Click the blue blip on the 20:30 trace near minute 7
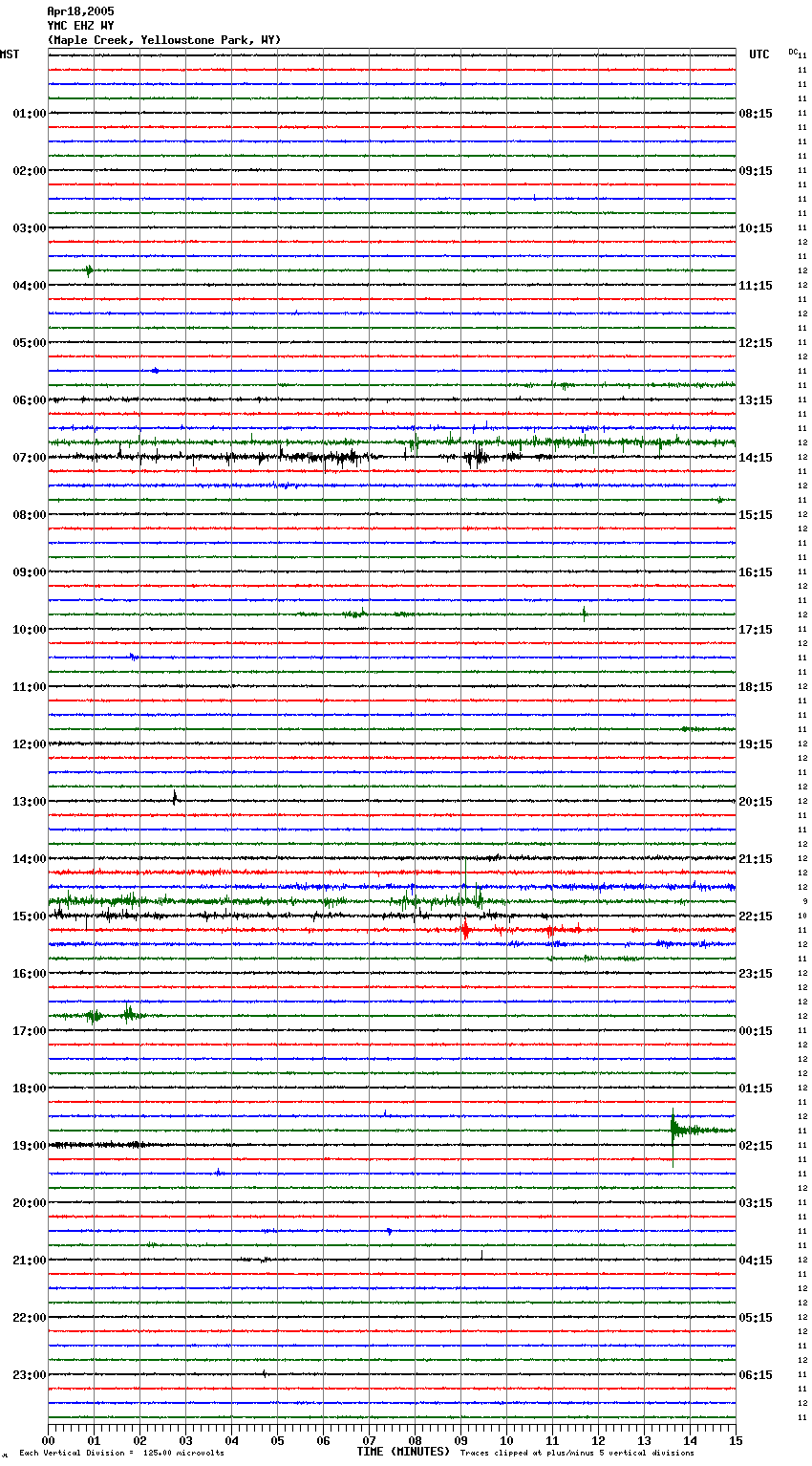 [x=389, y=1231]
